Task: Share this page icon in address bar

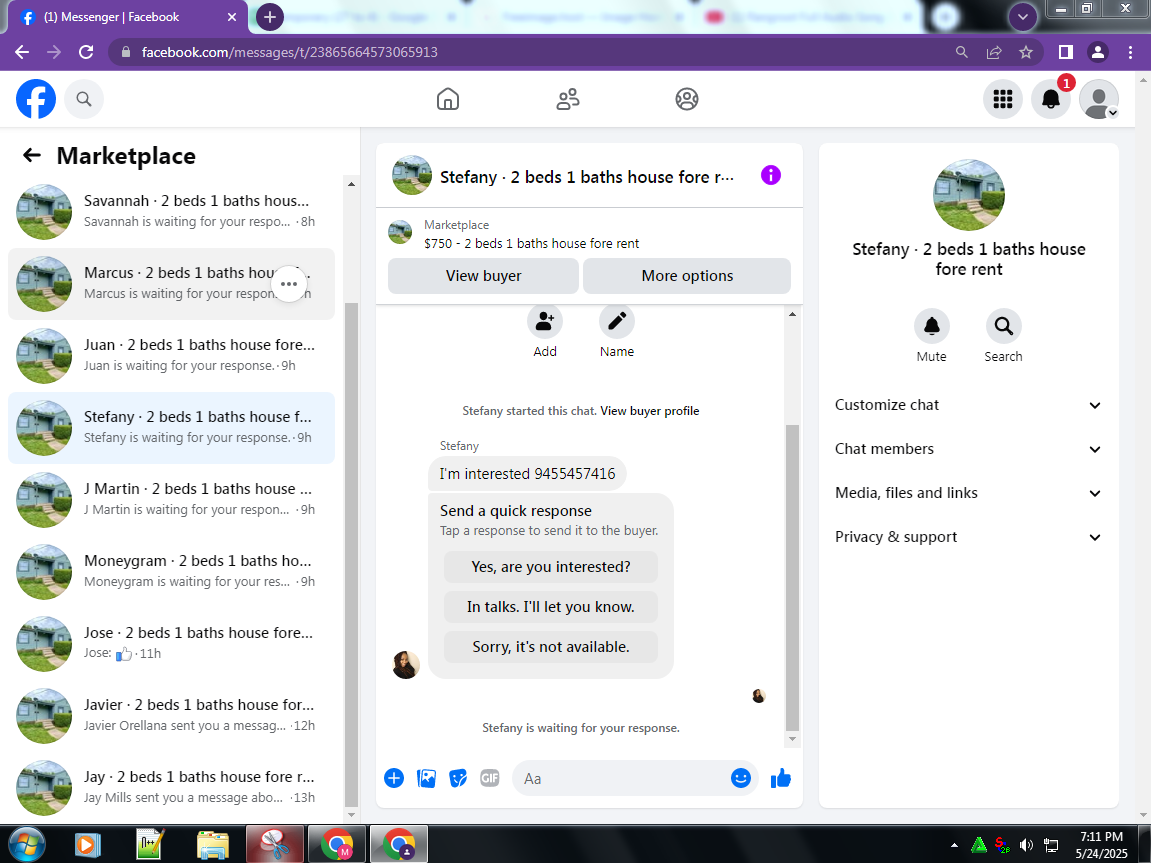Action: [994, 52]
